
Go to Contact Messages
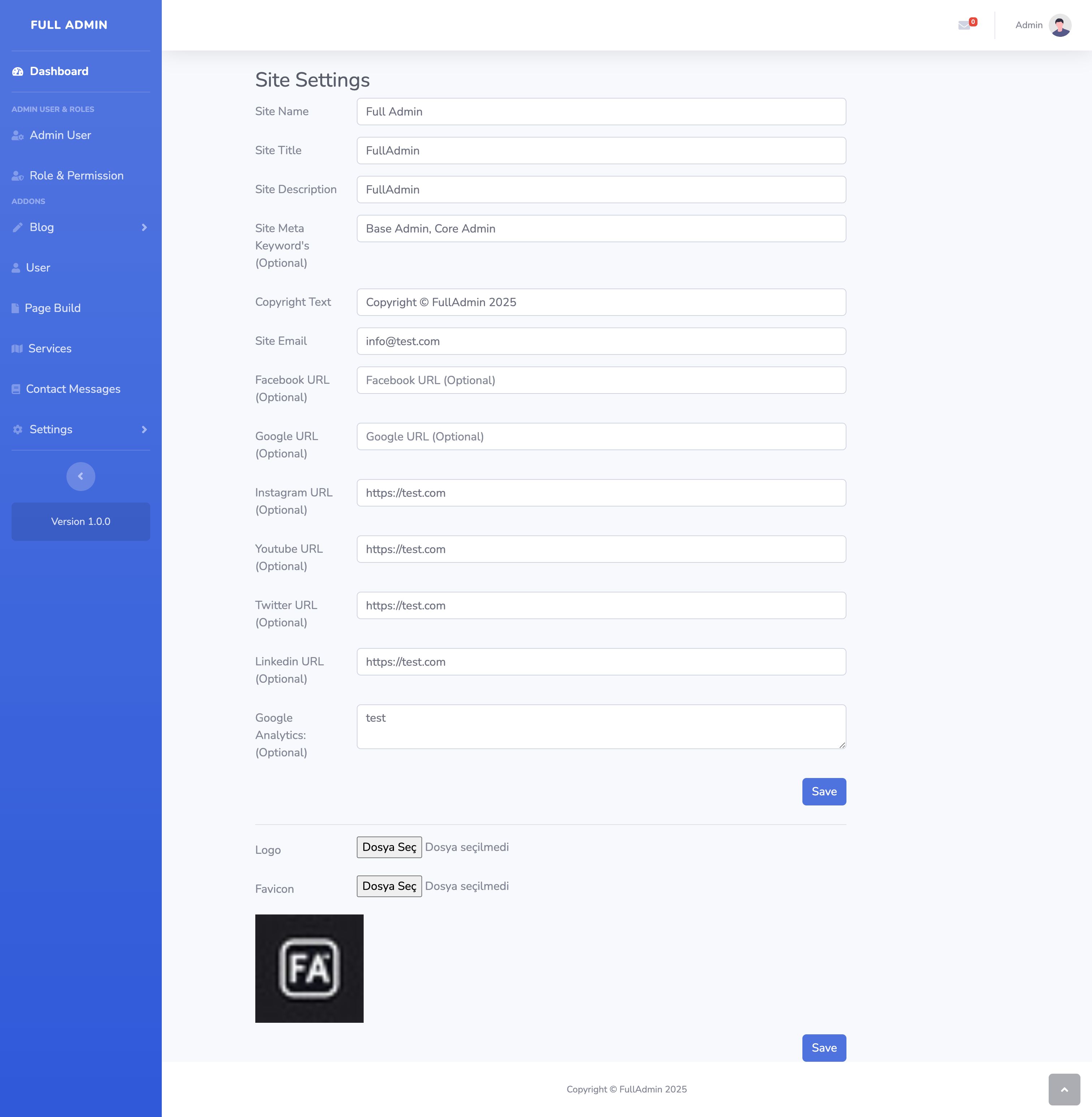[73, 389]
